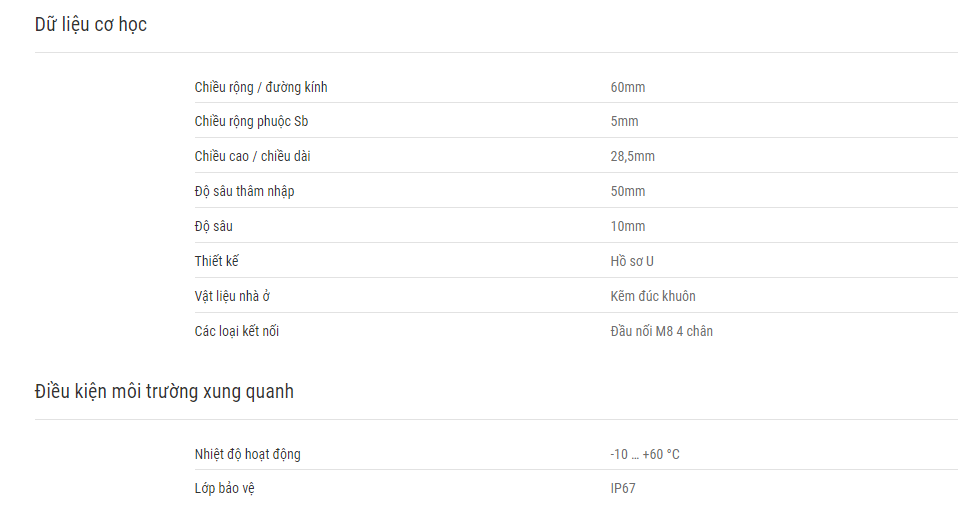The width and height of the screenshot is (958, 525).
Task: Click the 'Điều kiện môi trường xung quanh' heading
Action: [164, 391]
